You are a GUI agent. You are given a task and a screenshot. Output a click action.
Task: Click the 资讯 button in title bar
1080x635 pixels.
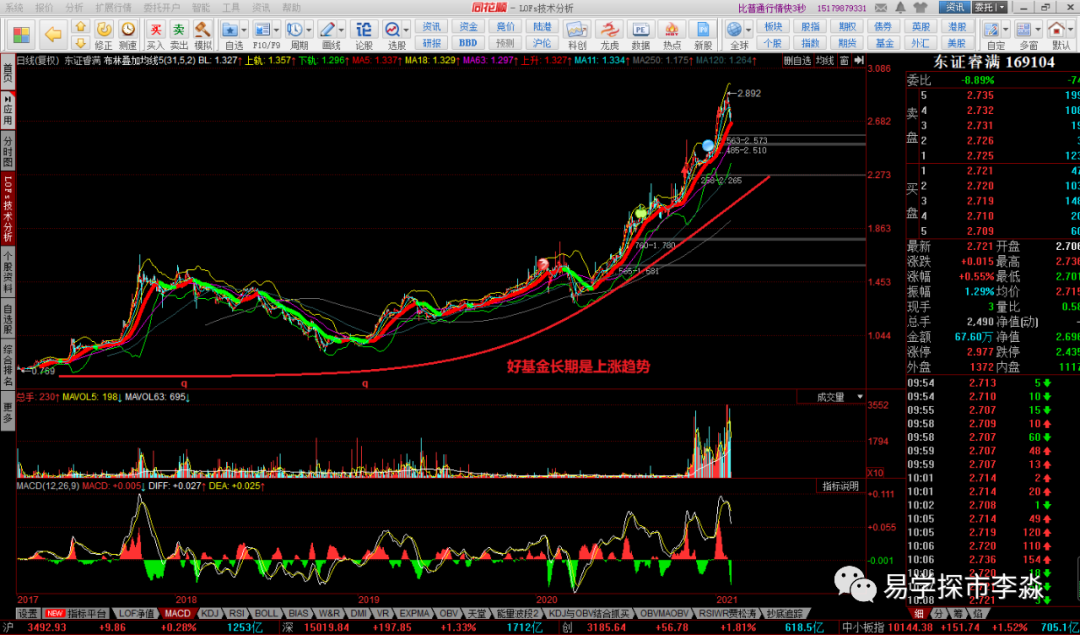tap(954, 8)
